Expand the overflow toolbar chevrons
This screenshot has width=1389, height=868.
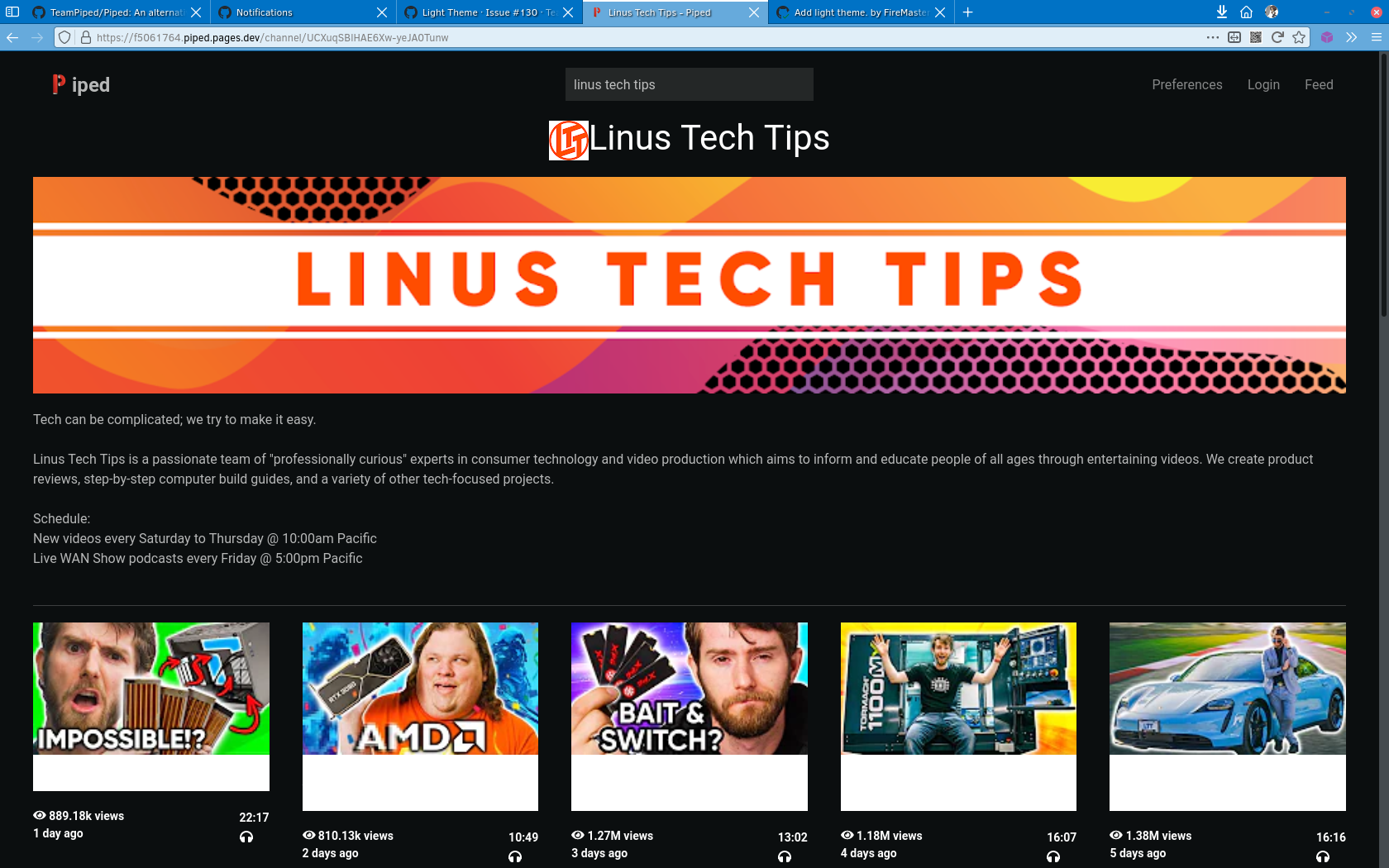click(1352, 37)
